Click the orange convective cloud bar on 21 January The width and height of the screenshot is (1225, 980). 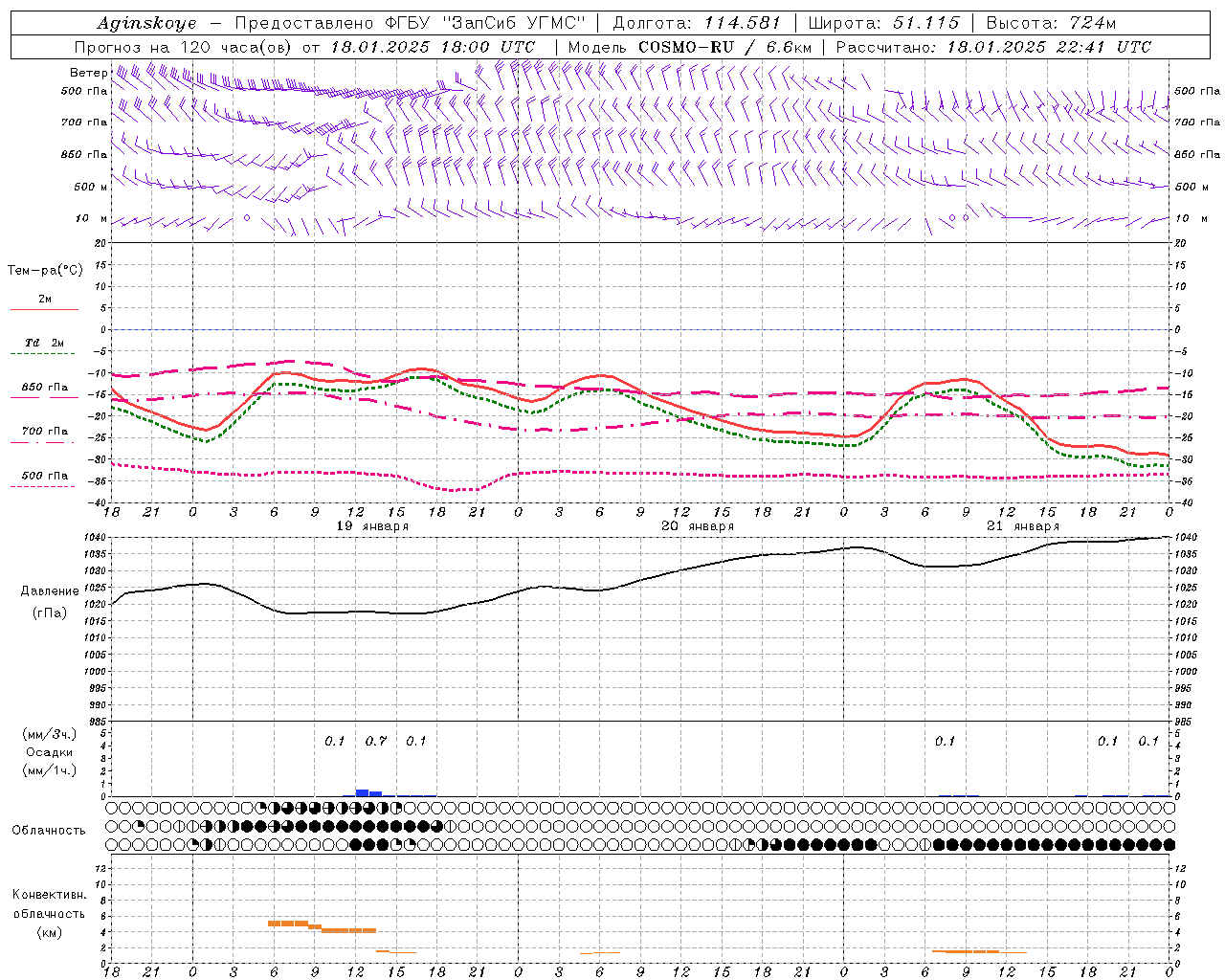(x=965, y=951)
